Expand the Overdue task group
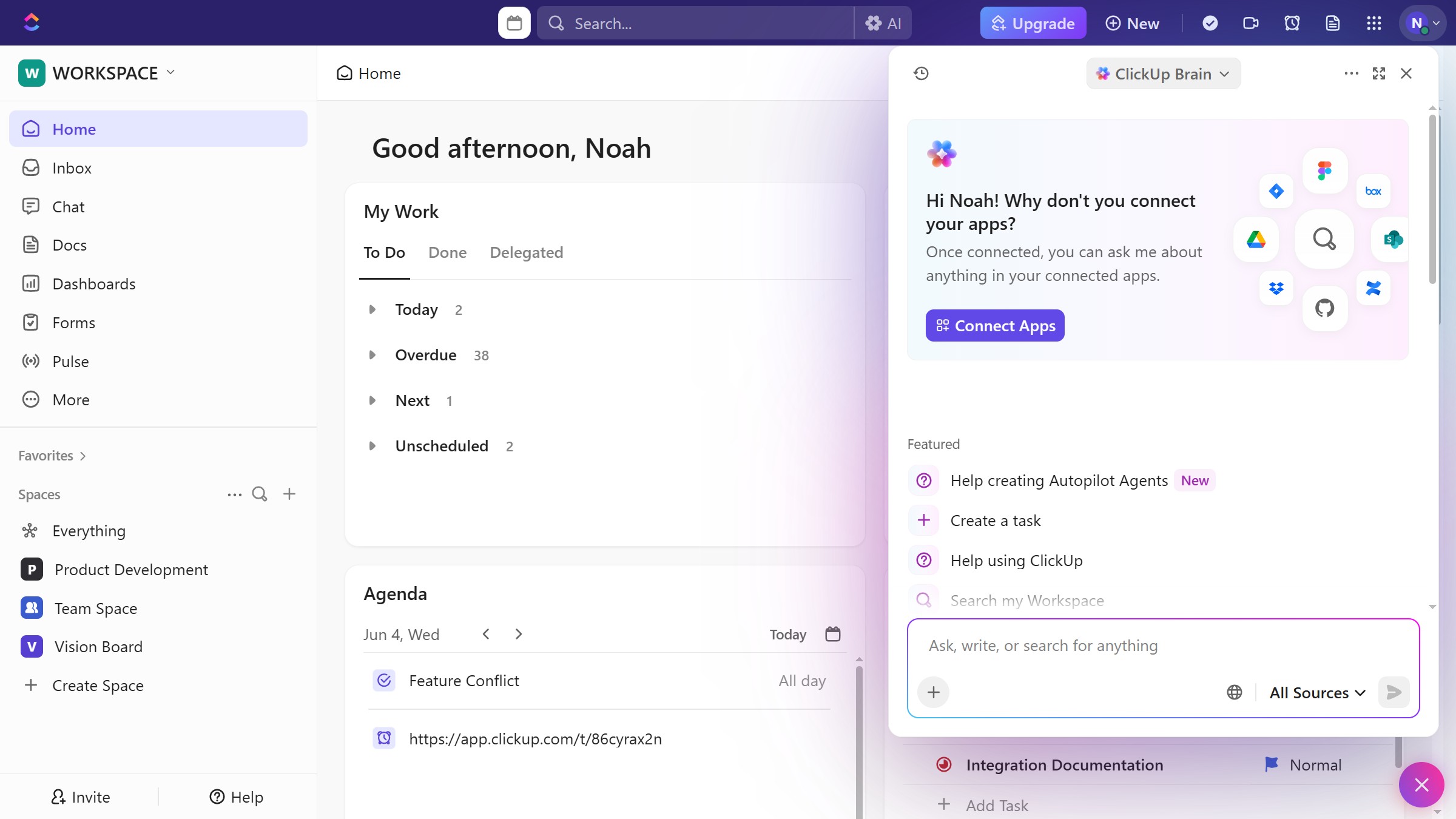This screenshot has width=1456, height=819. [372, 355]
